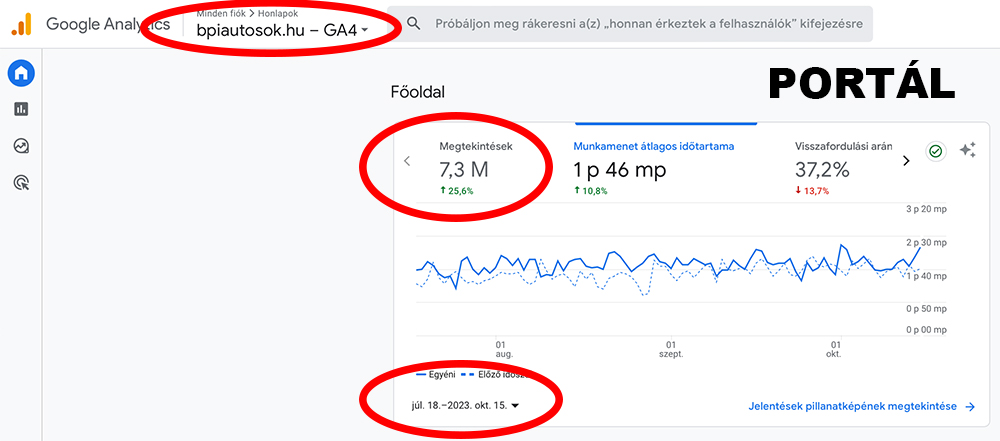Open the bpiautosok.hu – GA4 property selector
Image resolution: width=1000 pixels, height=441 pixels.
(283, 29)
